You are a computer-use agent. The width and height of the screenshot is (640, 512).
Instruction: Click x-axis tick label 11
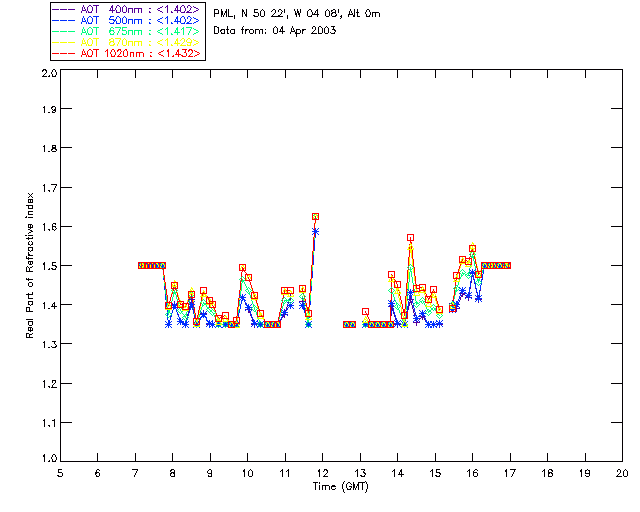click(285, 473)
